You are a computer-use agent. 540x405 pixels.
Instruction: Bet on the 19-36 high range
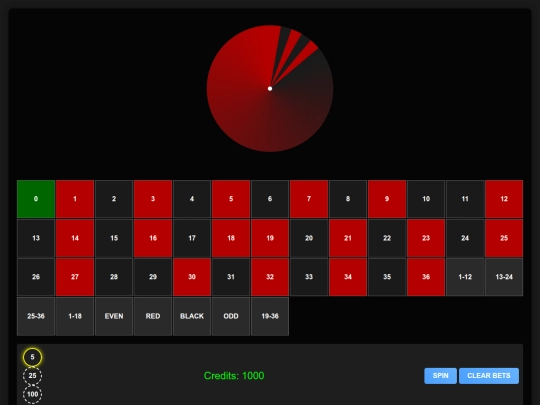[270, 316]
